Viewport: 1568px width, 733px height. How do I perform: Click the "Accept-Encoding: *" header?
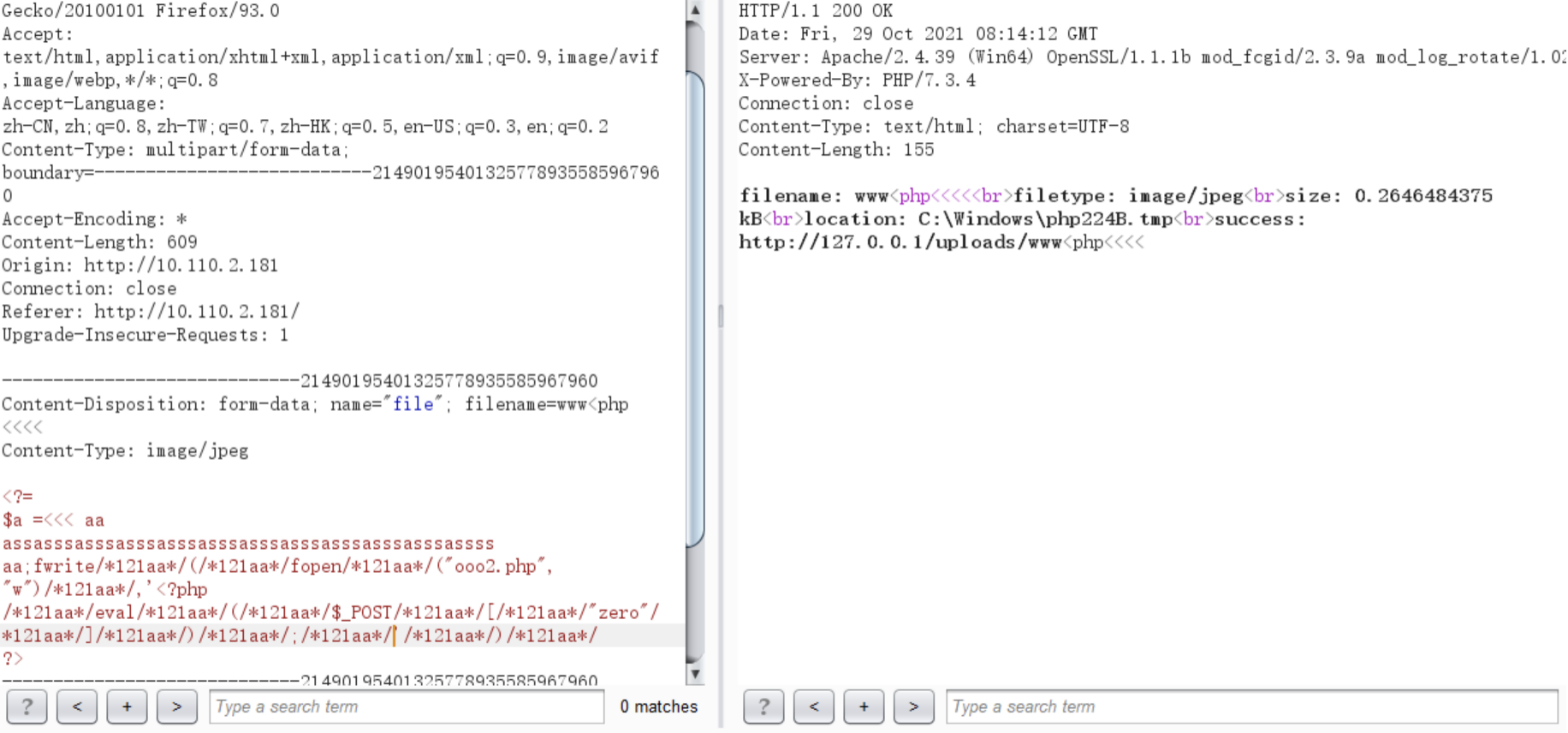[x=94, y=219]
